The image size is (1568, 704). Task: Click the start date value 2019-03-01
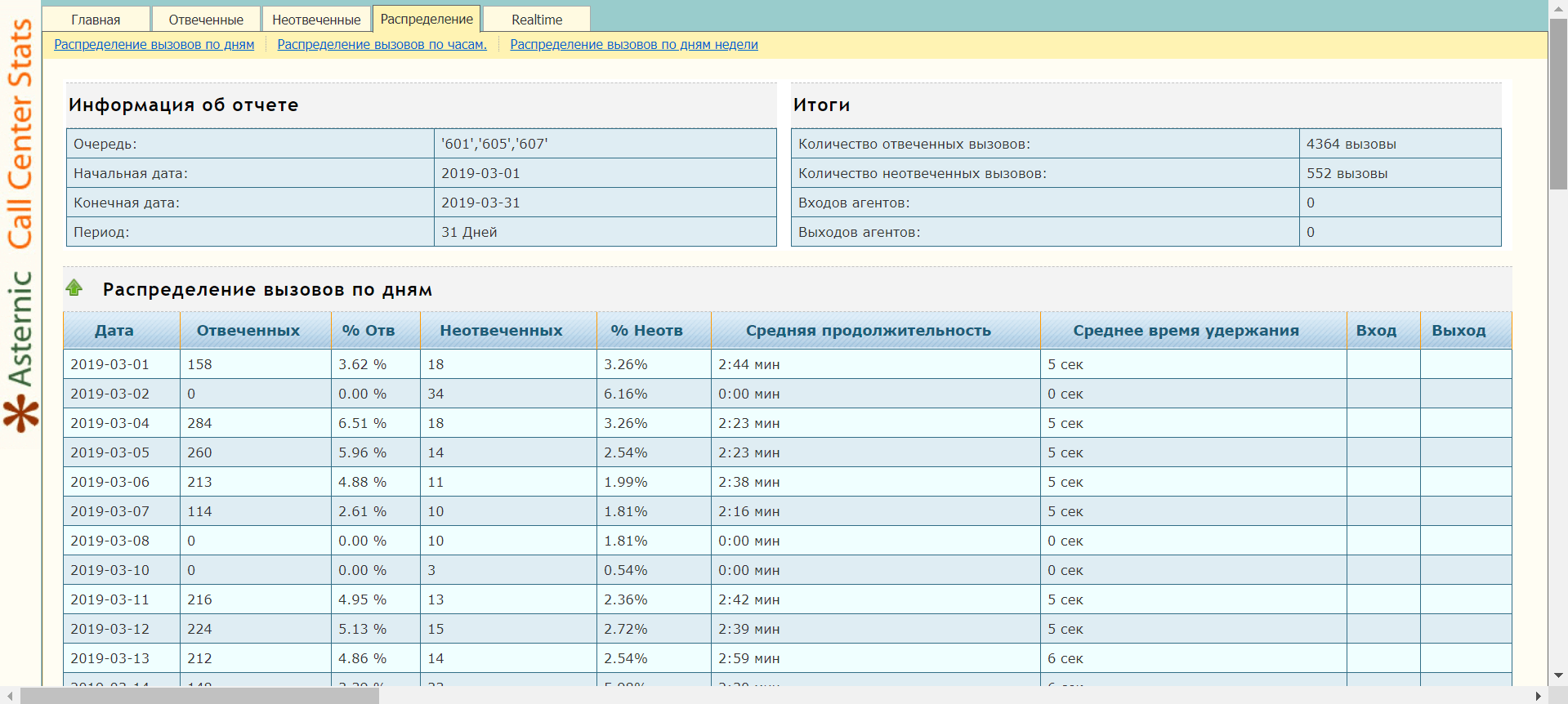point(480,173)
